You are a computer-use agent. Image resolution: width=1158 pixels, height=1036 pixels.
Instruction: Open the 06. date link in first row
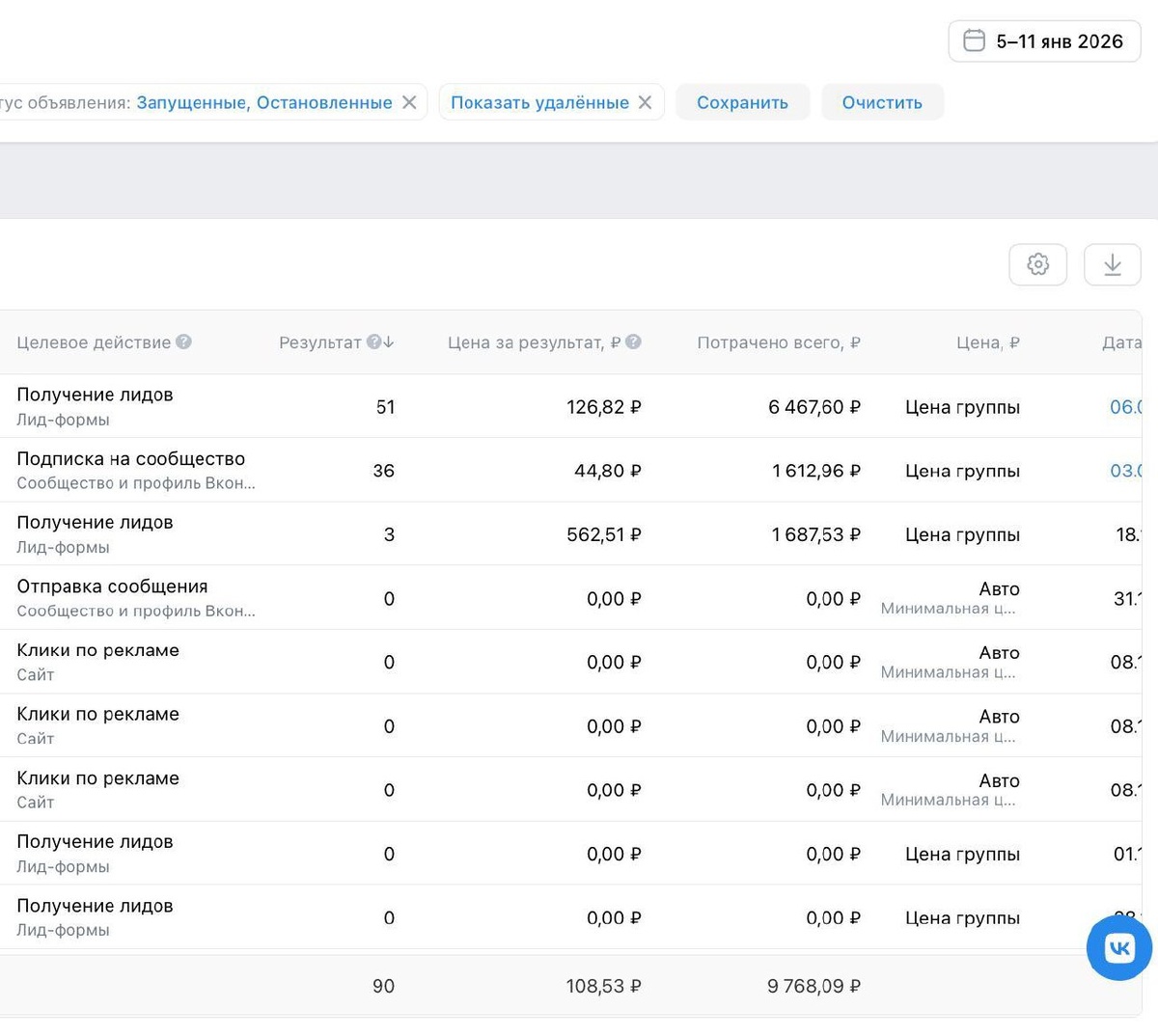(1125, 407)
